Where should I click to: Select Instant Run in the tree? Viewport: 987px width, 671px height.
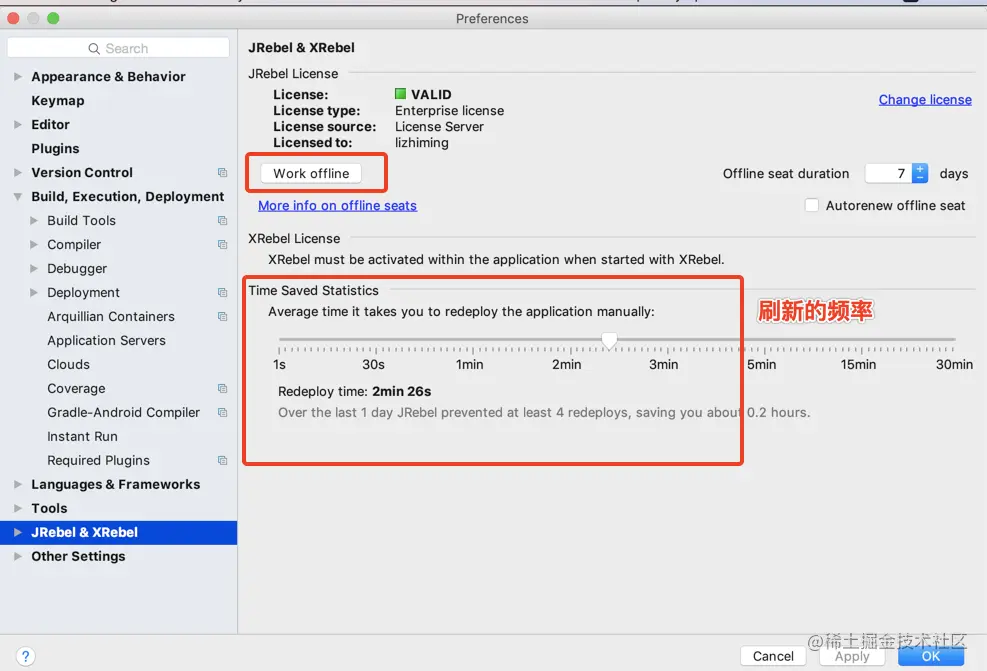[x=82, y=436]
